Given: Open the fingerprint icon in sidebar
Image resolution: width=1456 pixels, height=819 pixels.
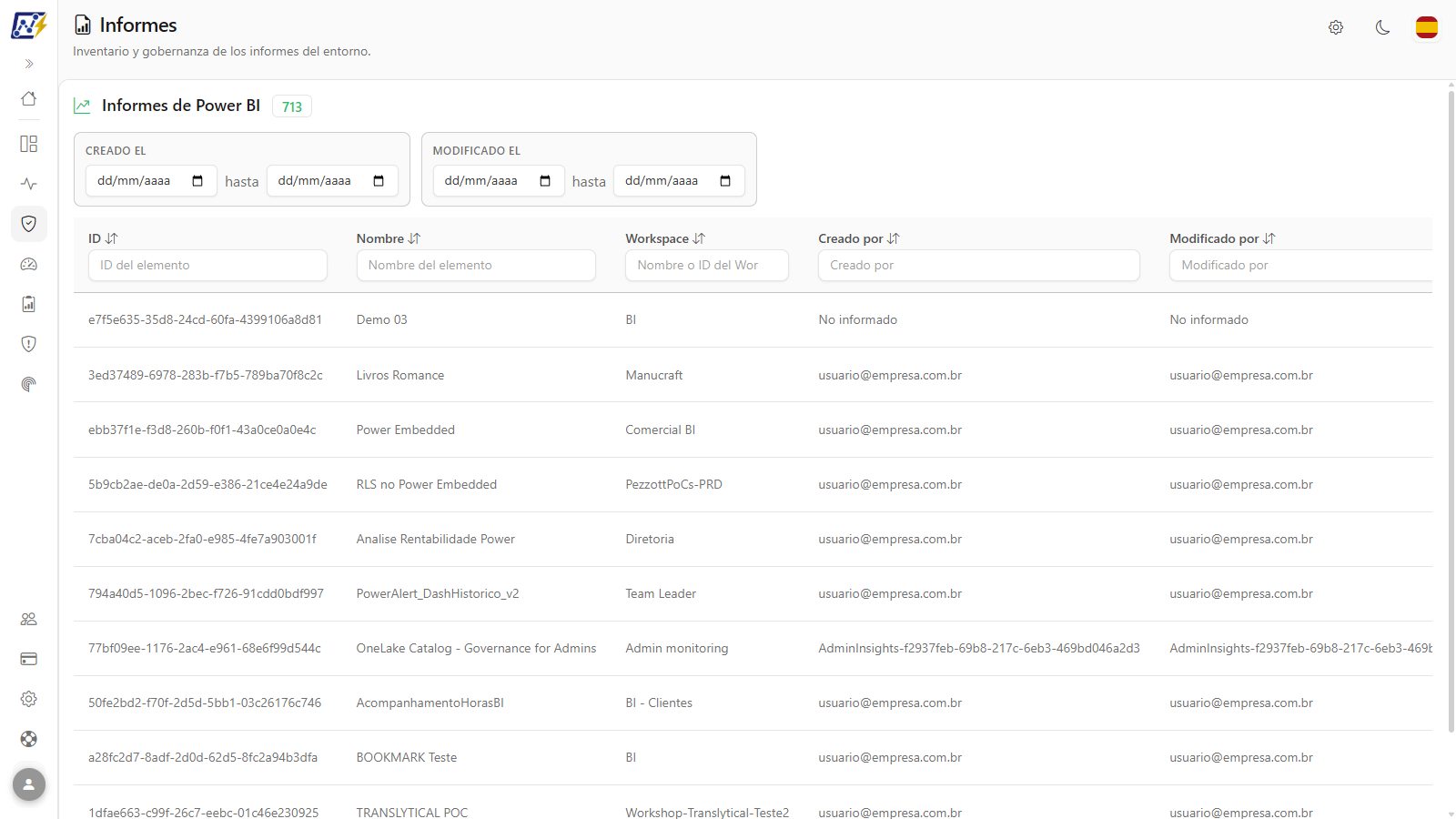Looking at the screenshot, I should click(x=29, y=384).
